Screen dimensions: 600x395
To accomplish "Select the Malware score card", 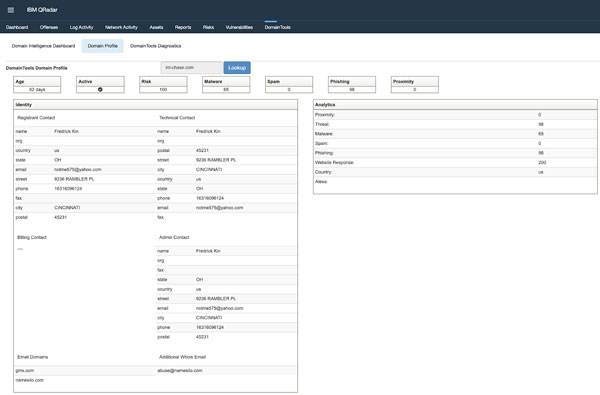I will tap(226, 85).
